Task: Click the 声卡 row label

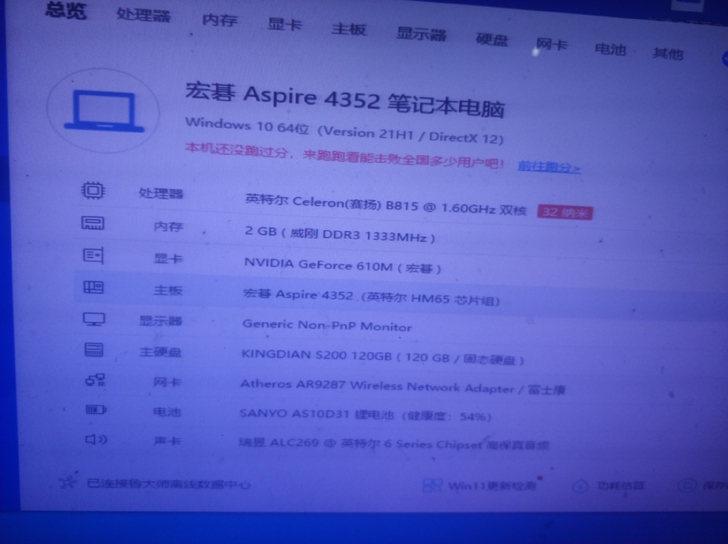Action: tap(167, 440)
